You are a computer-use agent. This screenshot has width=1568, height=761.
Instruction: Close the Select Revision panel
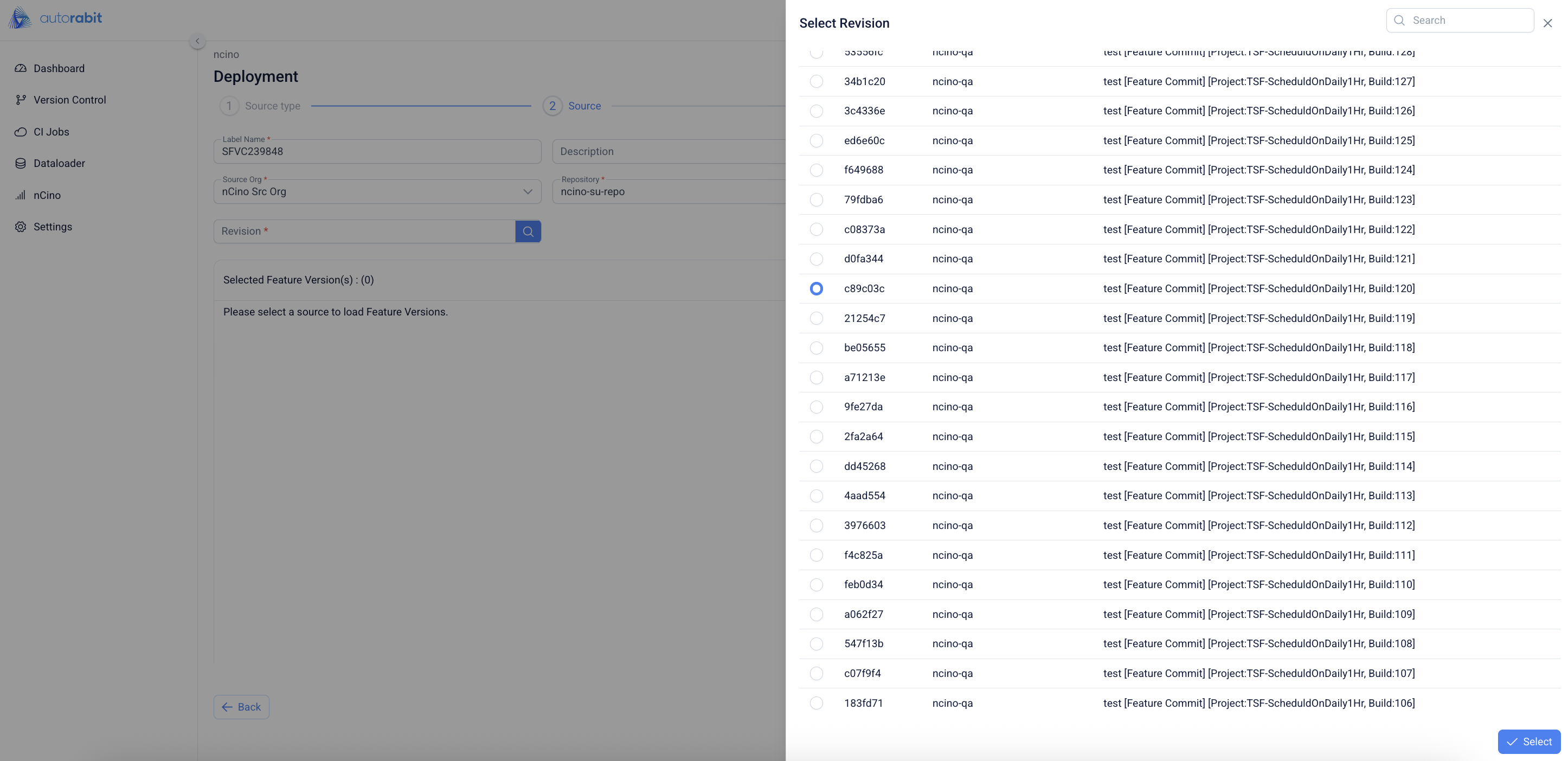tap(1547, 23)
